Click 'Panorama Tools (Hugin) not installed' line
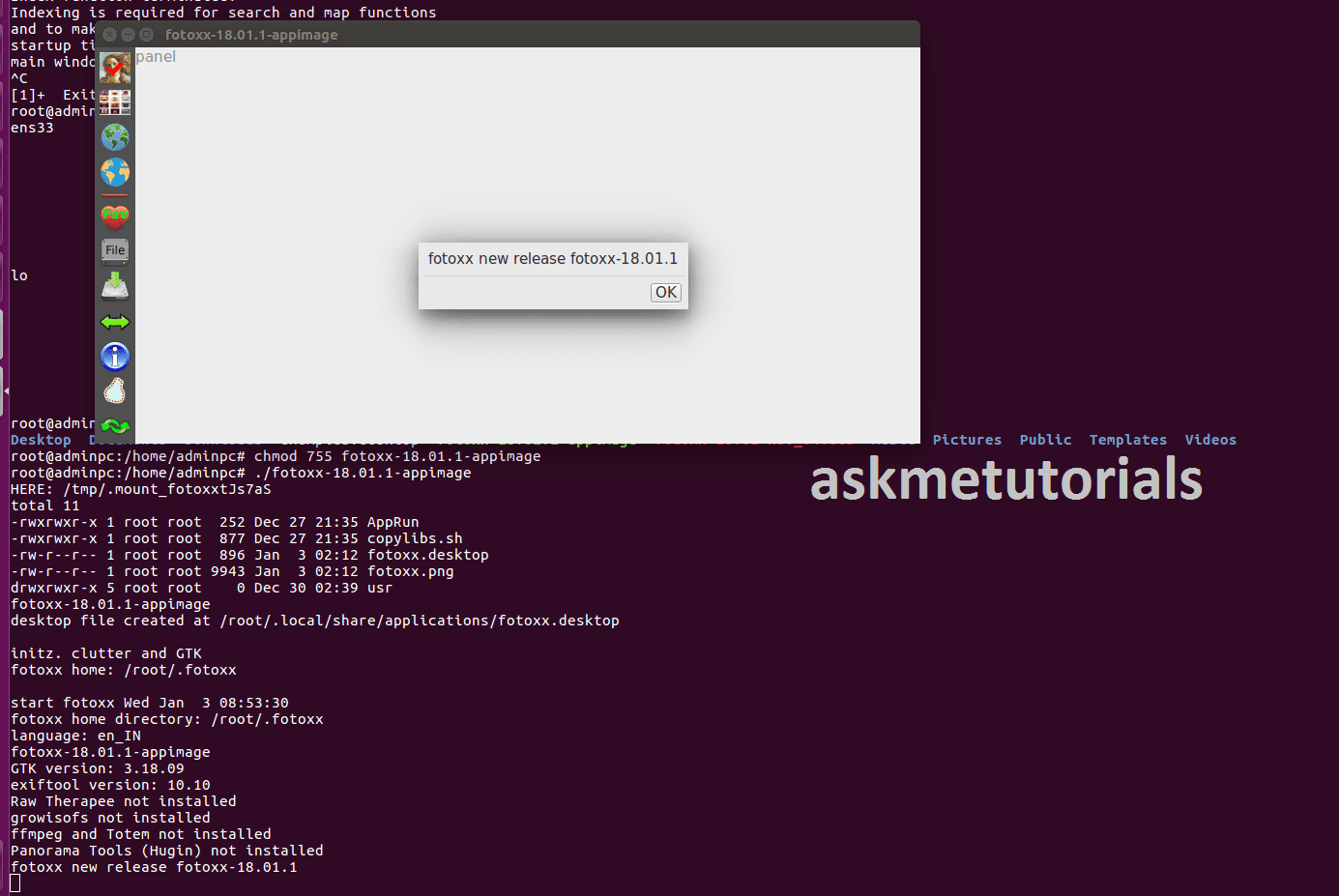The height and width of the screenshot is (896, 1339). (x=167, y=851)
